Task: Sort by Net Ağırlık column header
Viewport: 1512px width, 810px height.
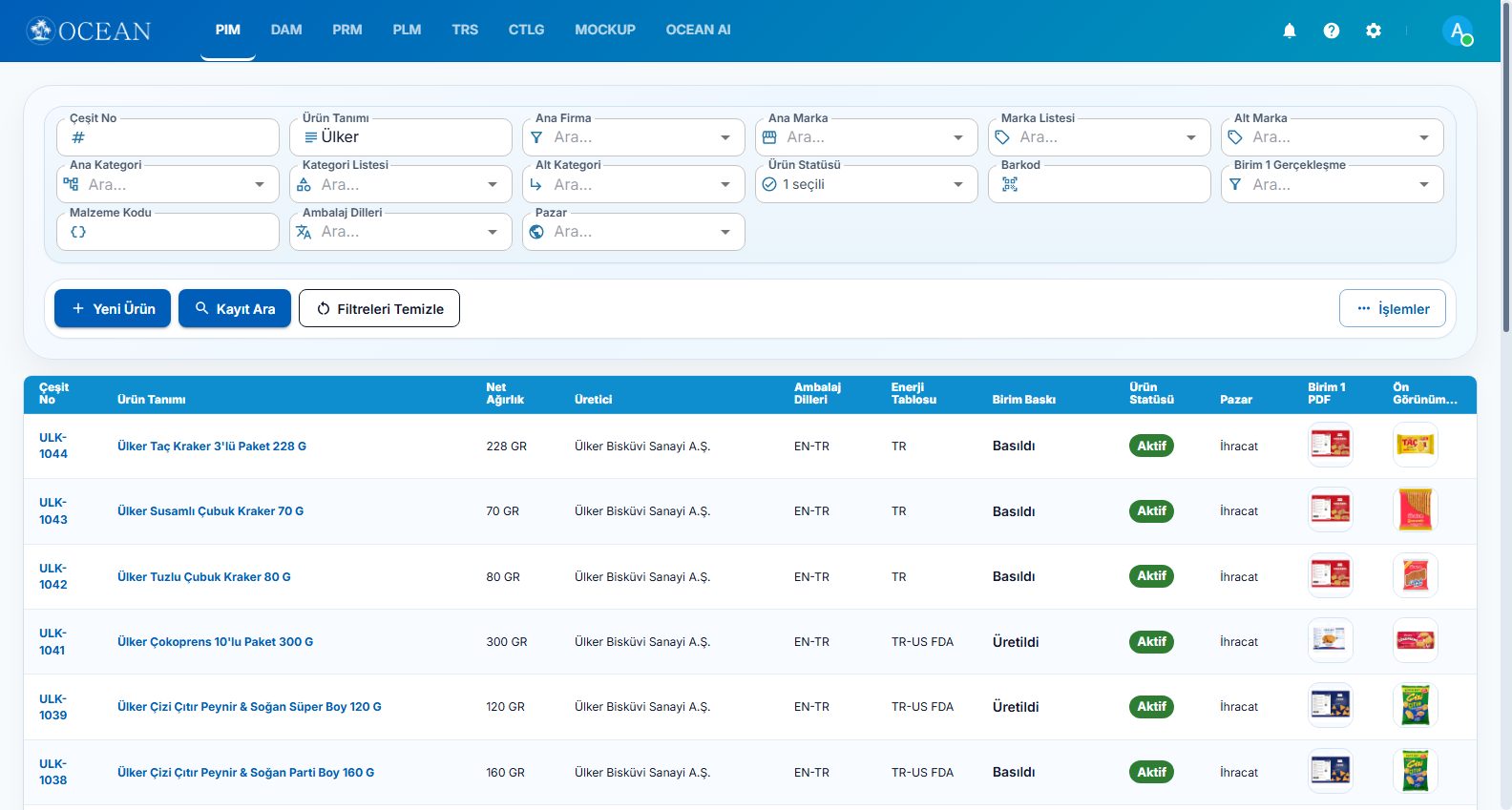Action: pyautogui.click(x=505, y=393)
